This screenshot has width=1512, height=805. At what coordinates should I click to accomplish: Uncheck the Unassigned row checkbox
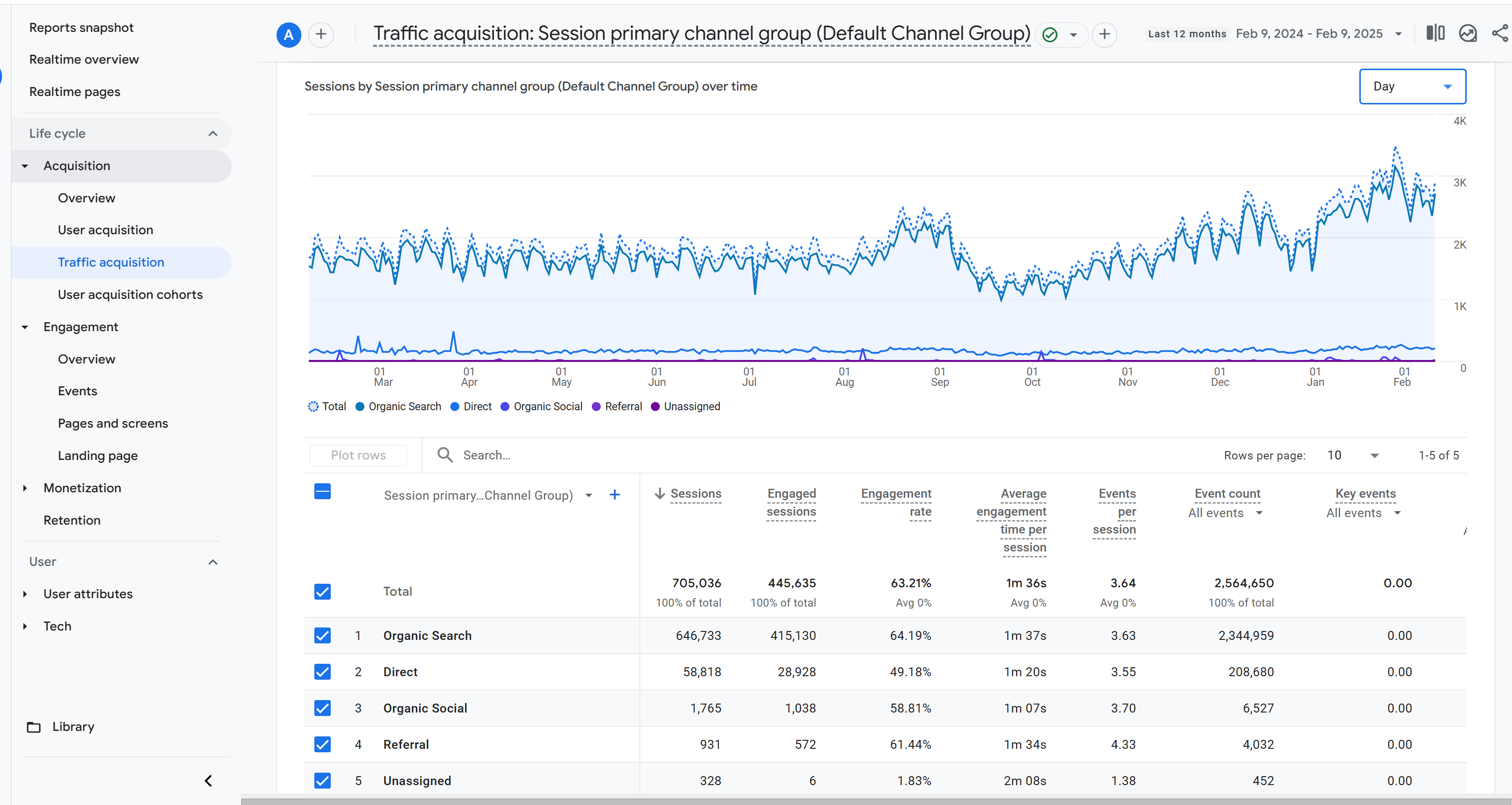(322, 781)
